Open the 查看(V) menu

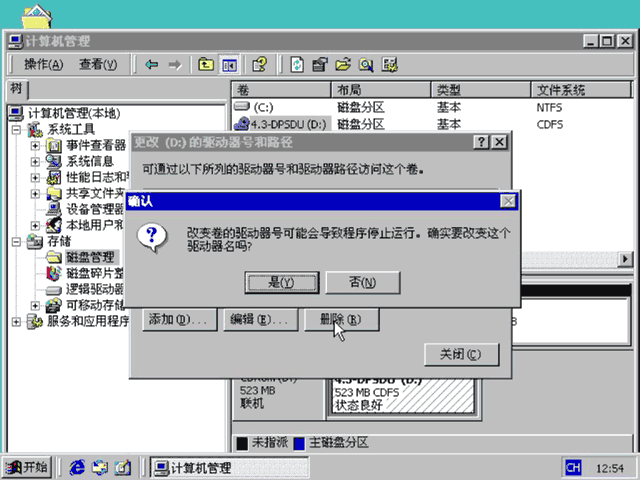[98, 64]
